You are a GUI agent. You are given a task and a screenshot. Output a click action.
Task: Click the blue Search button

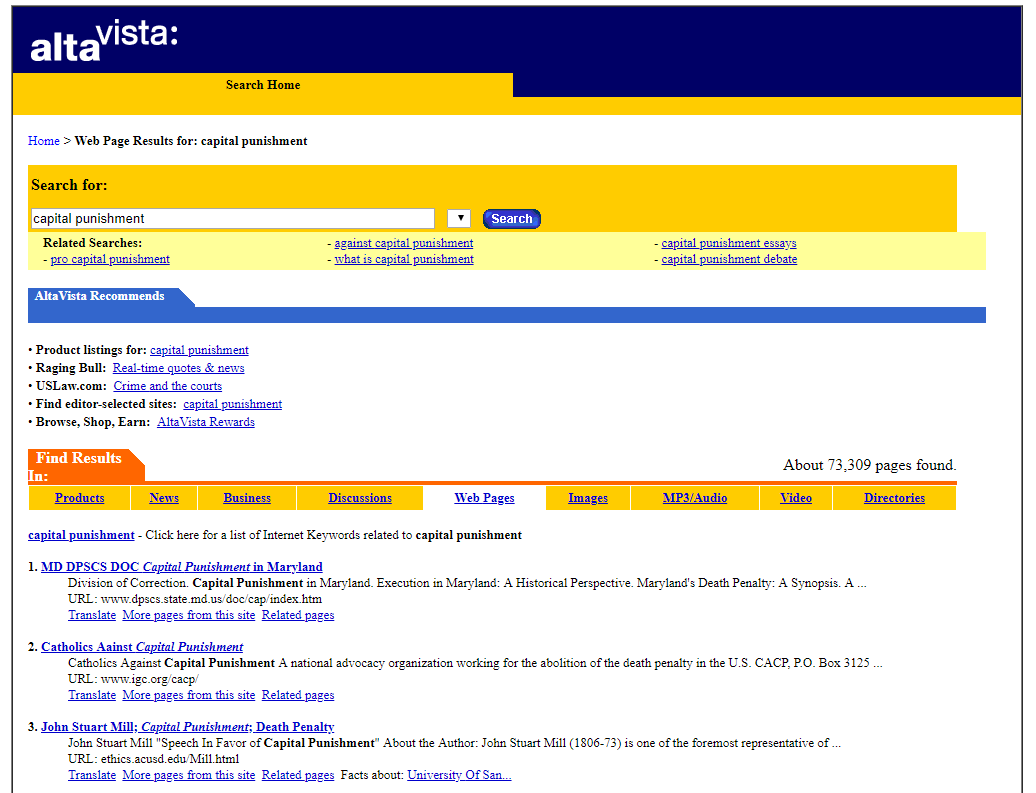click(511, 219)
